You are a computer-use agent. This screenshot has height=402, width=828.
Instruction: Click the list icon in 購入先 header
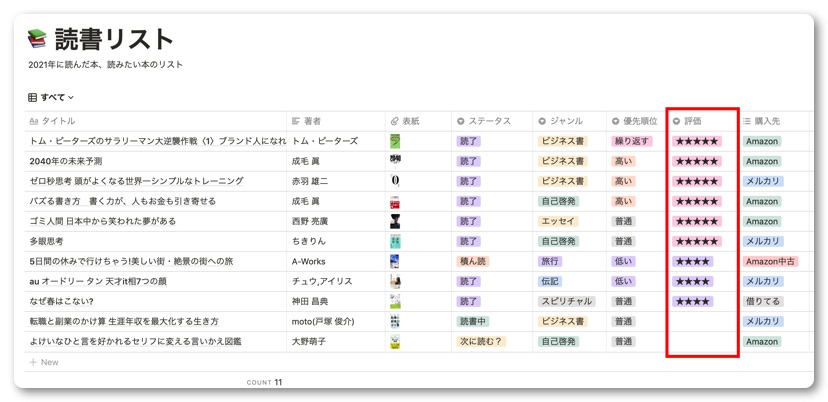click(747, 121)
